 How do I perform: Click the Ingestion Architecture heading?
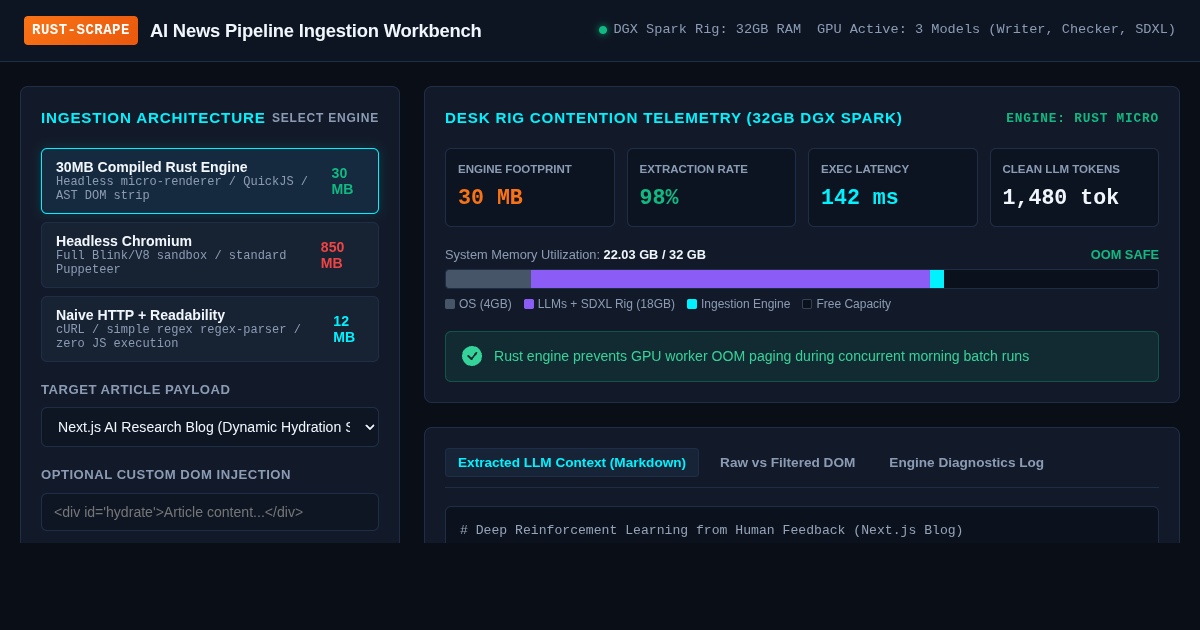[x=153, y=118]
